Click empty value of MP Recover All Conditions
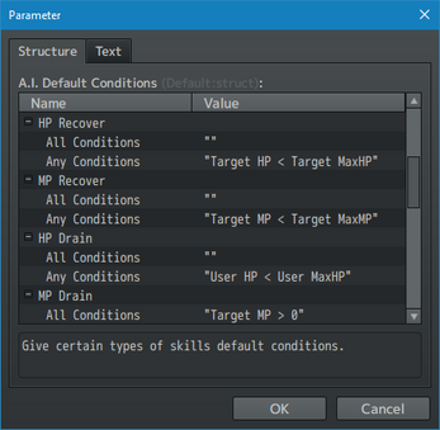 [x=210, y=197]
